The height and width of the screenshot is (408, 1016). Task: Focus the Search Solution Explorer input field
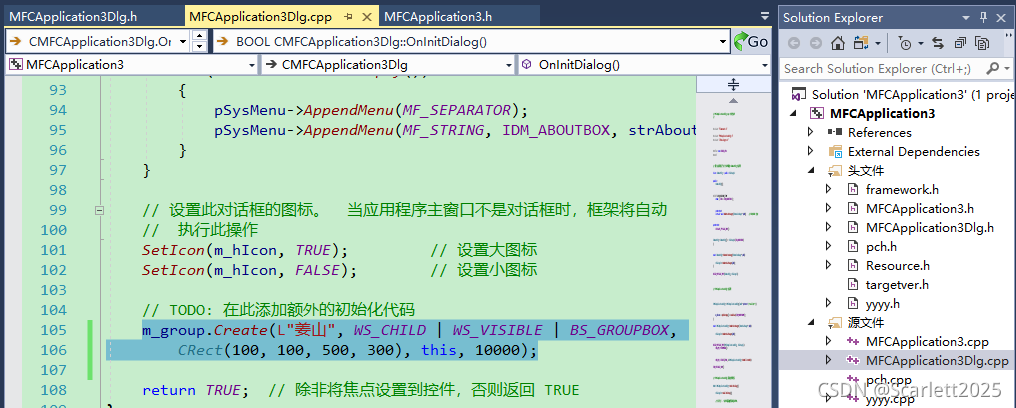pyautogui.click(x=881, y=68)
